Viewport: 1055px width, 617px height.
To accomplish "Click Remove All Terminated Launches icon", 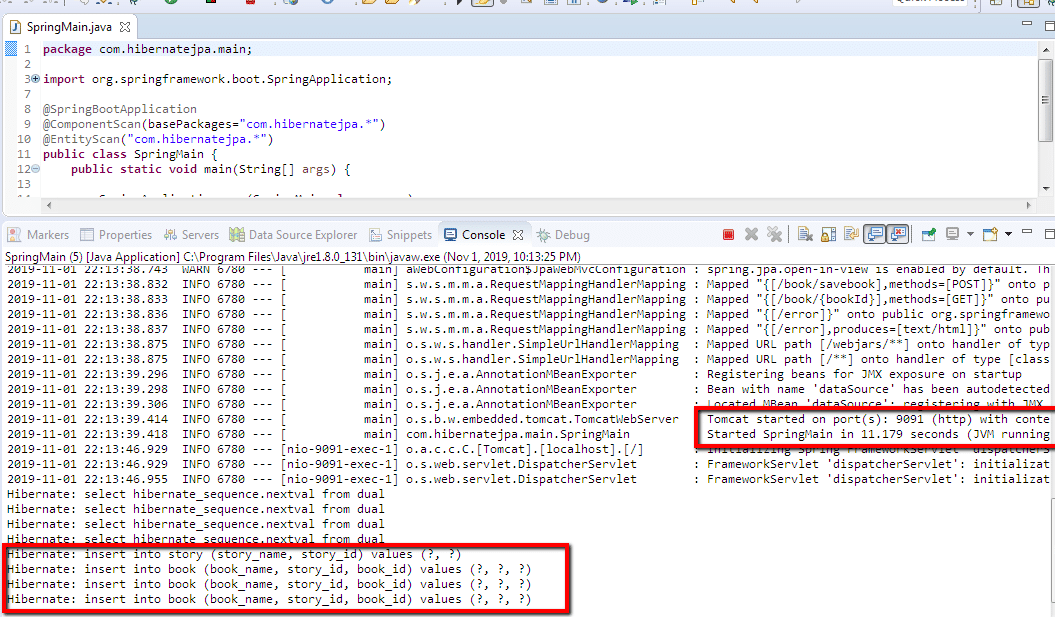I will (774, 235).
